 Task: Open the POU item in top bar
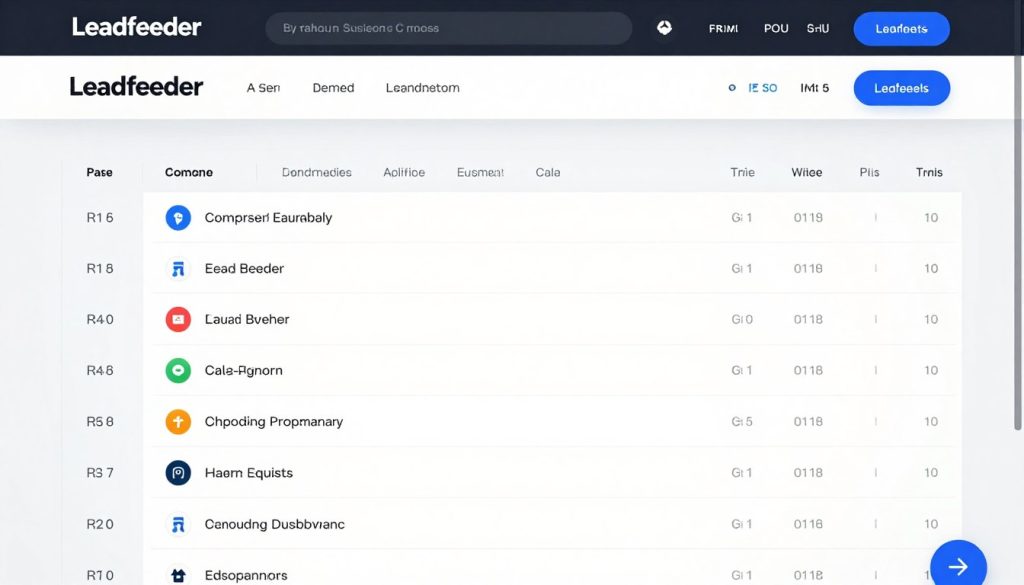776,29
